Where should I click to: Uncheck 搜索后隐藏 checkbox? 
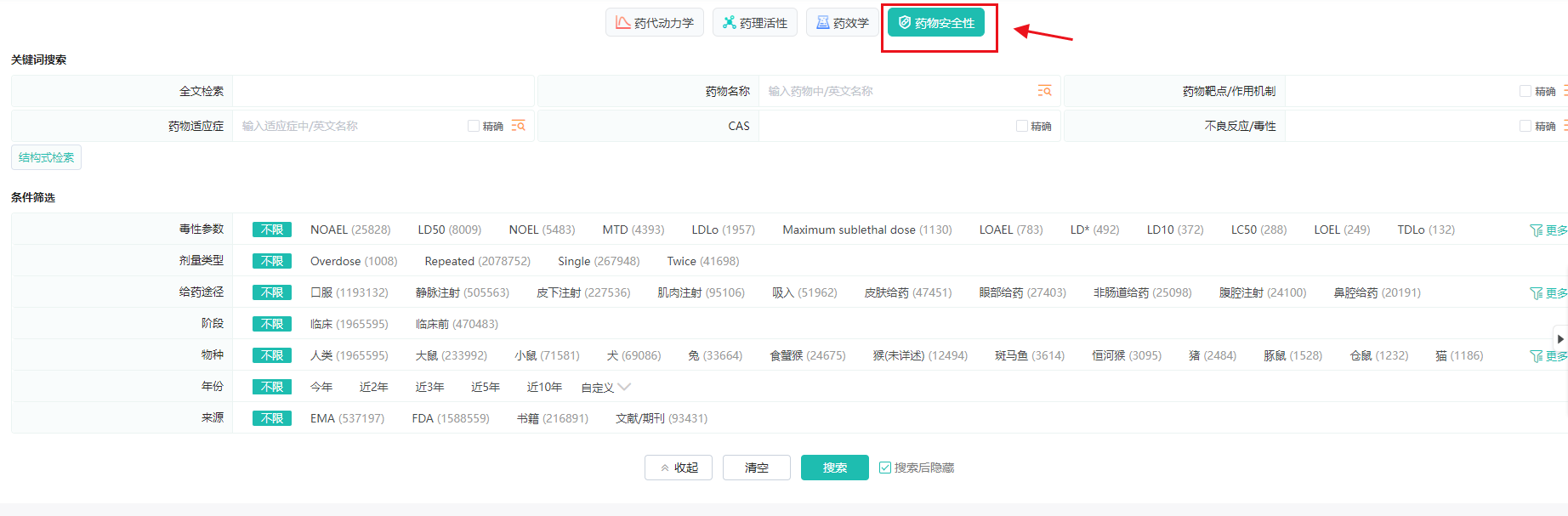click(885, 468)
